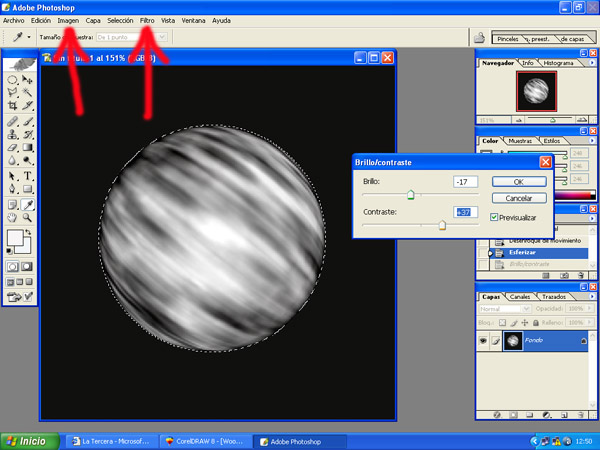This screenshot has width=600, height=450.
Task: Click trash icon in Layers panel
Action: (x=580, y=415)
